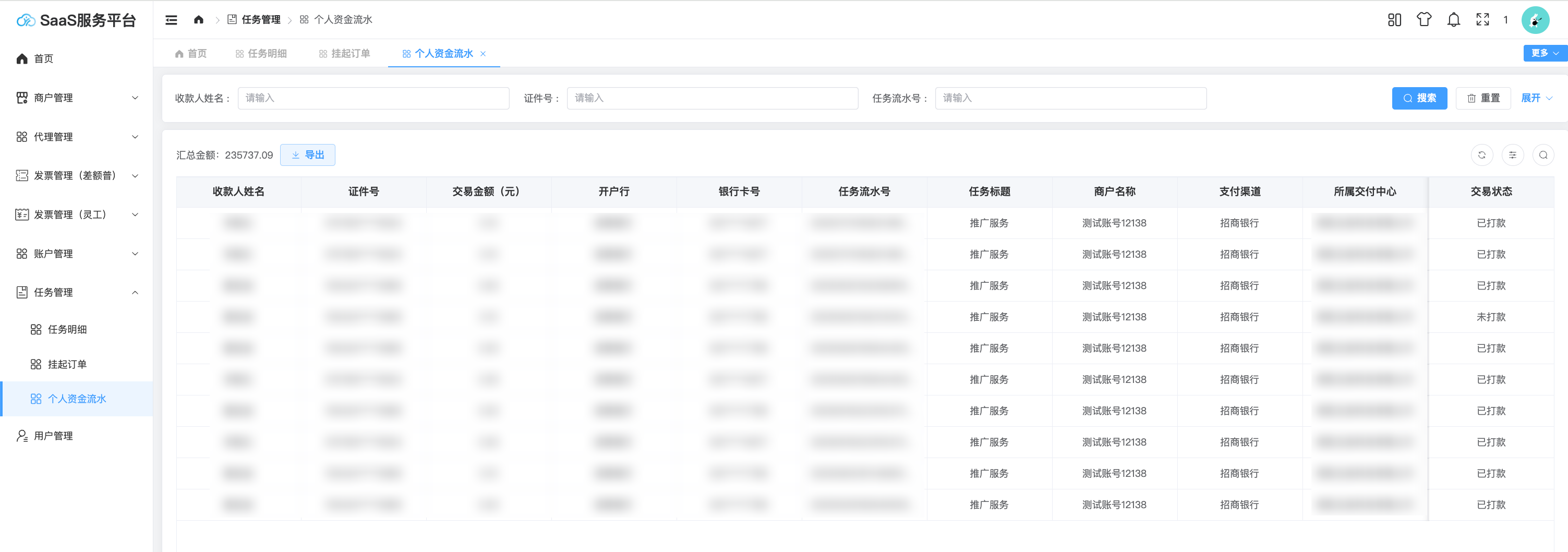The height and width of the screenshot is (552, 1568).
Task: Click the user avatar in top right
Action: (x=1535, y=20)
